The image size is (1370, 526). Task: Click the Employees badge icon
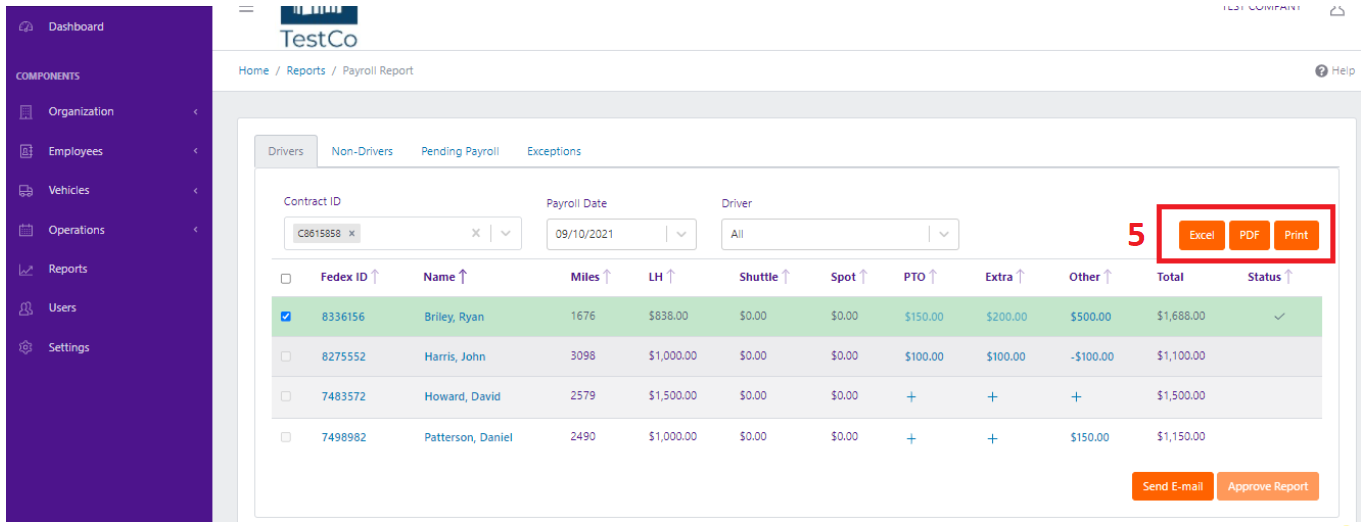(x=27, y=151)
